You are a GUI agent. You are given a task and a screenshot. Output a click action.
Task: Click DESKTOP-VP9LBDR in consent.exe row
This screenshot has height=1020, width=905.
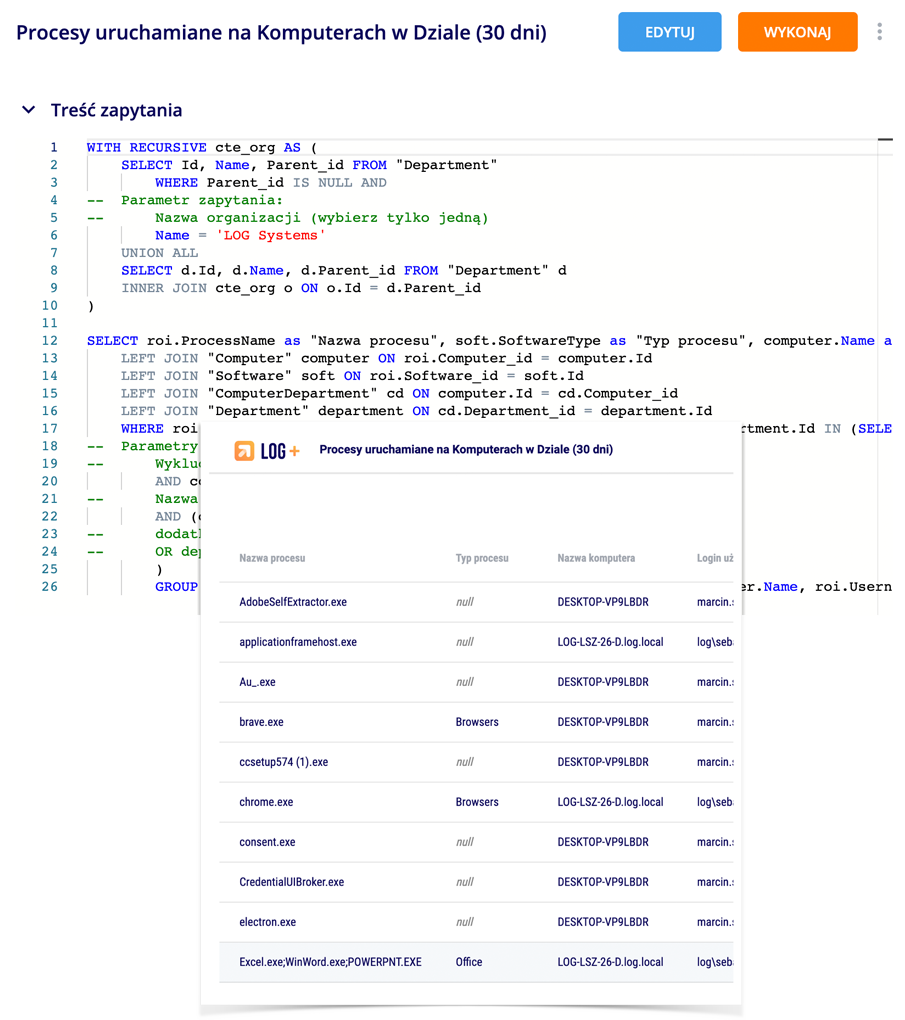click(x=602, y=842)
